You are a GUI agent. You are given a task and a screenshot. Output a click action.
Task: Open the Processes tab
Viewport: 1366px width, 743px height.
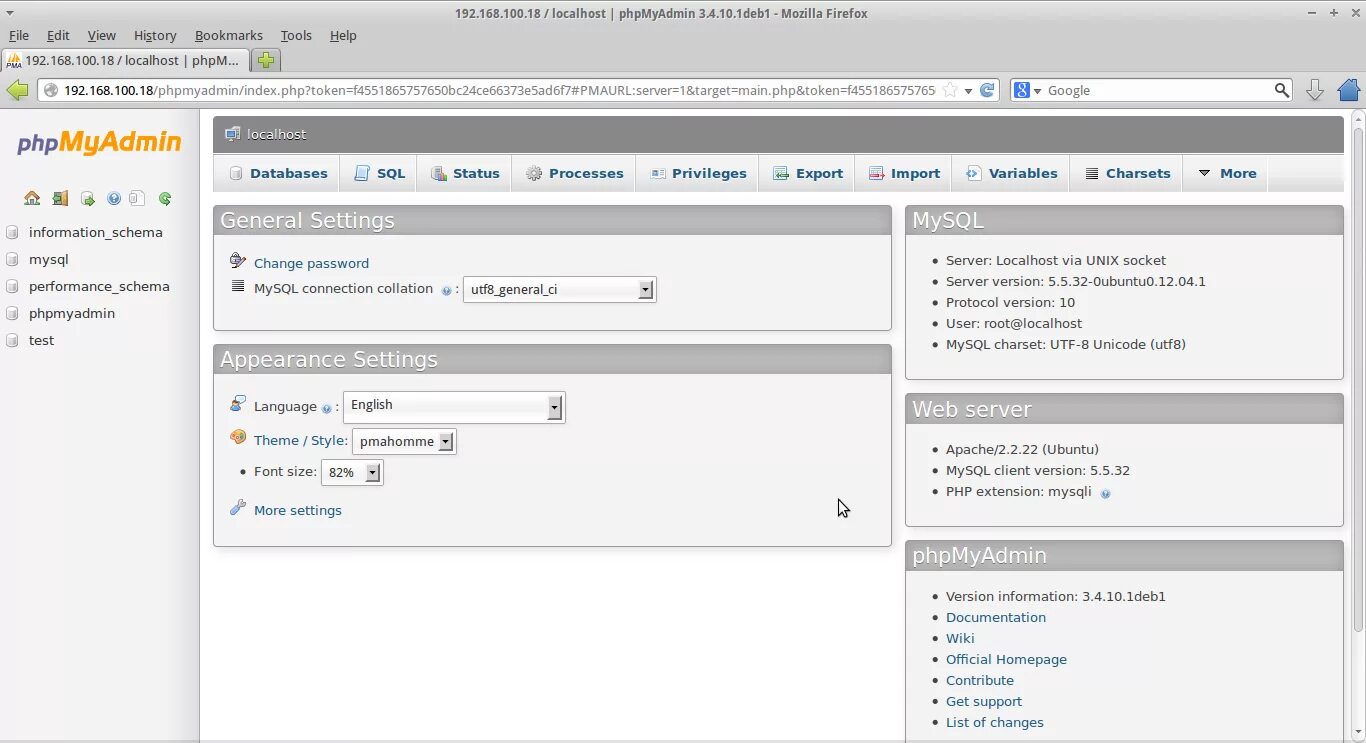(x=575, y=173)
